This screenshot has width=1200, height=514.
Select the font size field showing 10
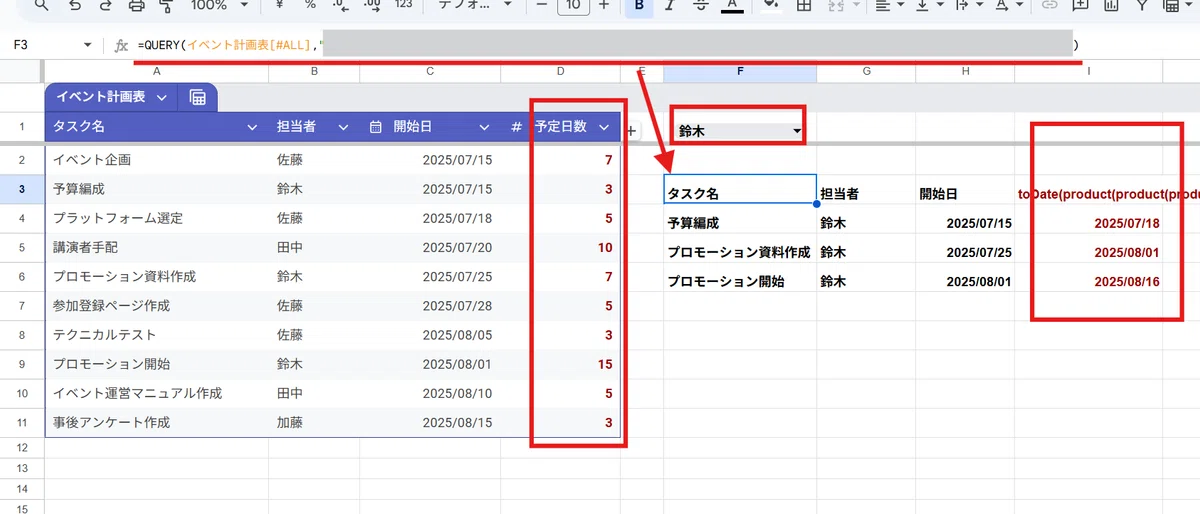pos(572,5)
